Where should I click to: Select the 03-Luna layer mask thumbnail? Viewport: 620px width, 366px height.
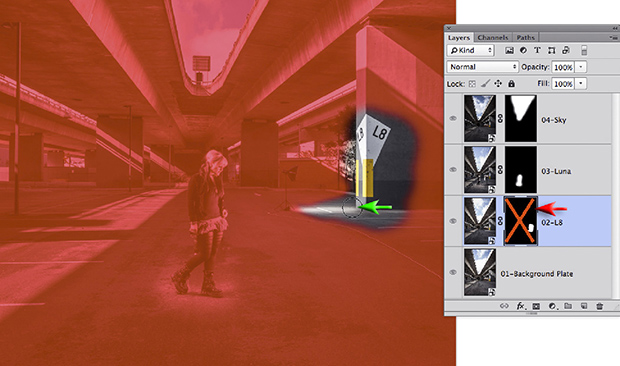521,170
